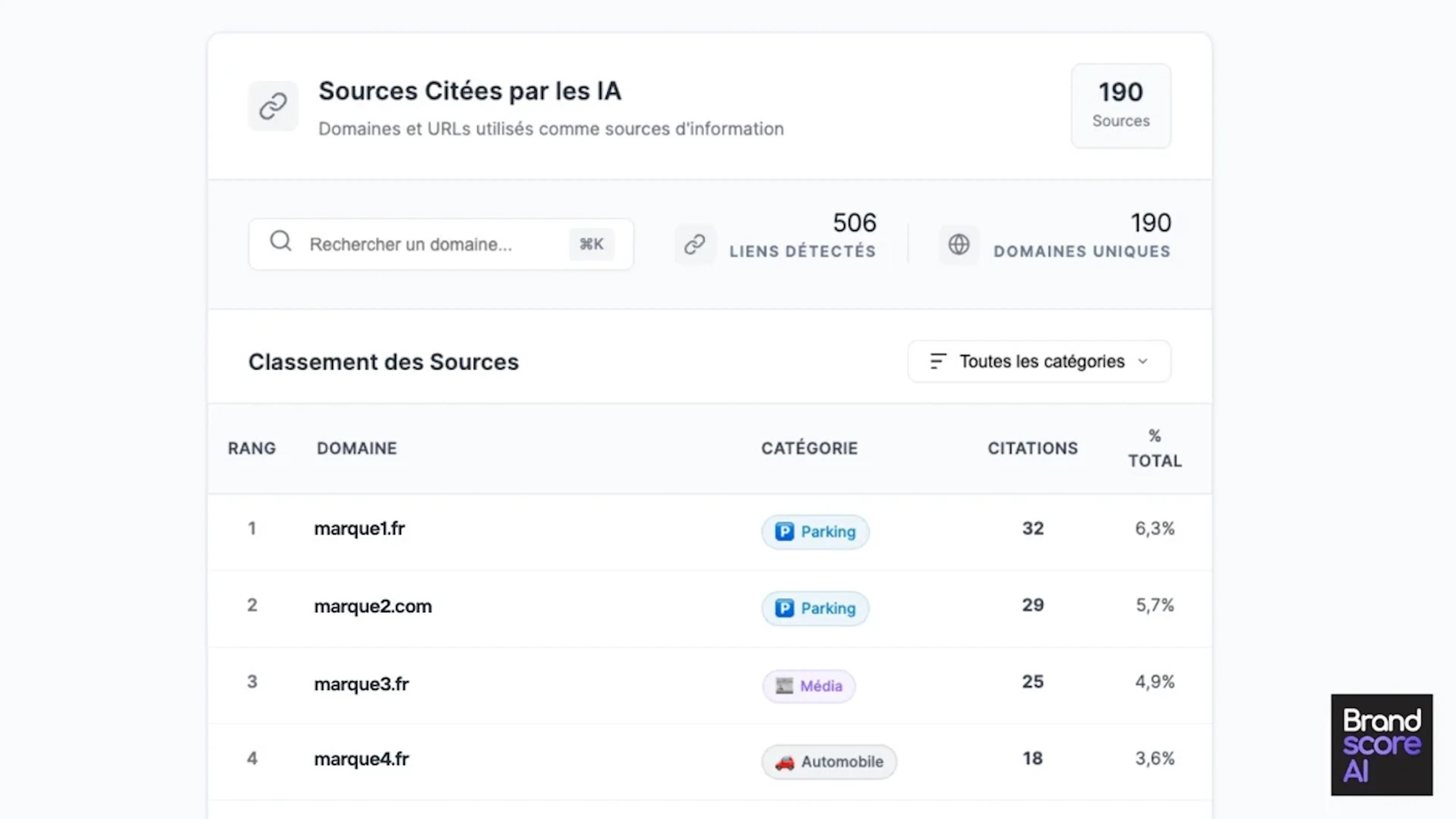Click the link icon next to Liens Détectés

[x=695, y=244]
